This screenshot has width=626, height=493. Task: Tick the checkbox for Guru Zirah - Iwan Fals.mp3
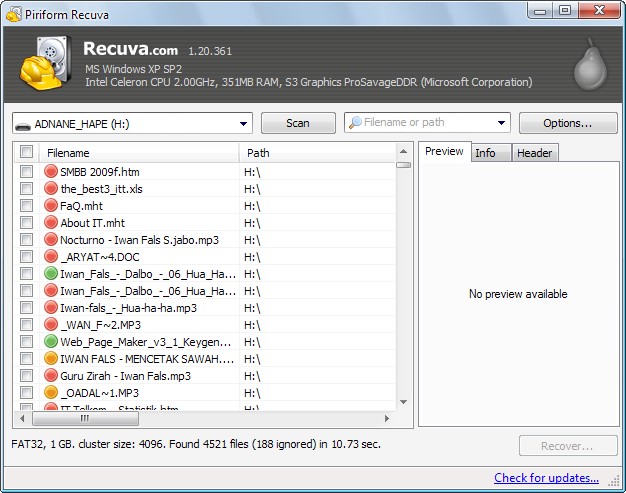tap(26, 376)
